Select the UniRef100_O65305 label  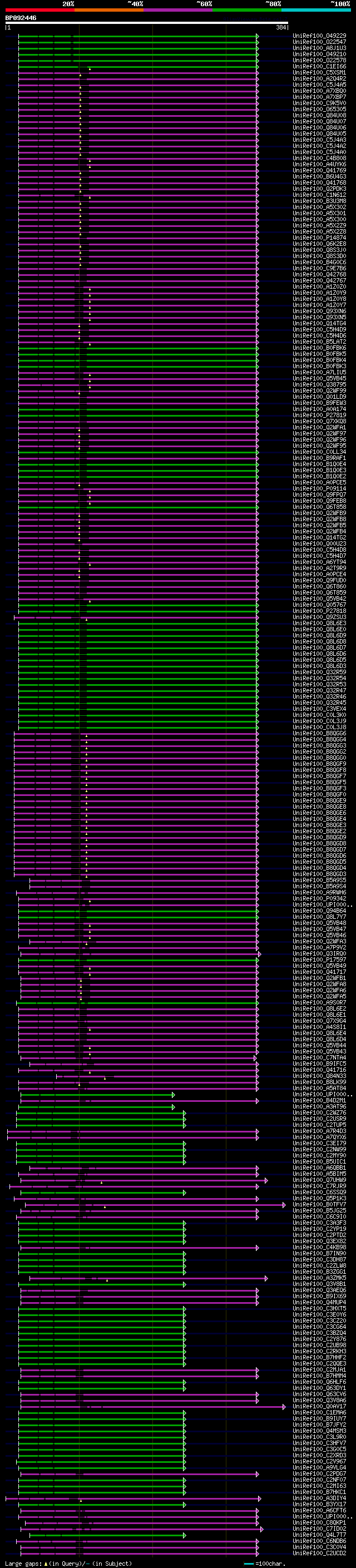[x=319, y=109]
